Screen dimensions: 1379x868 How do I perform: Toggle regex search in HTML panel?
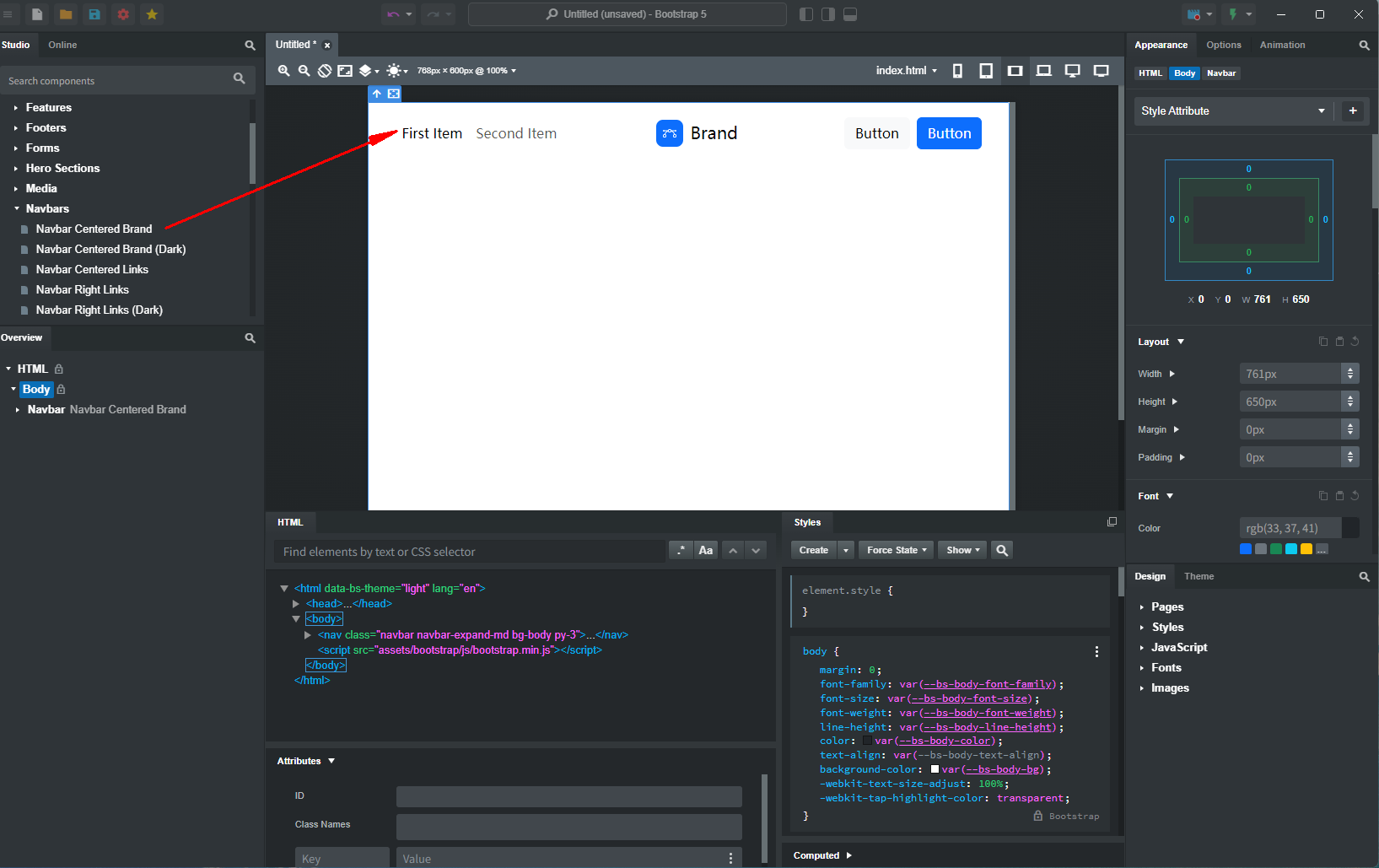point(681,550)
